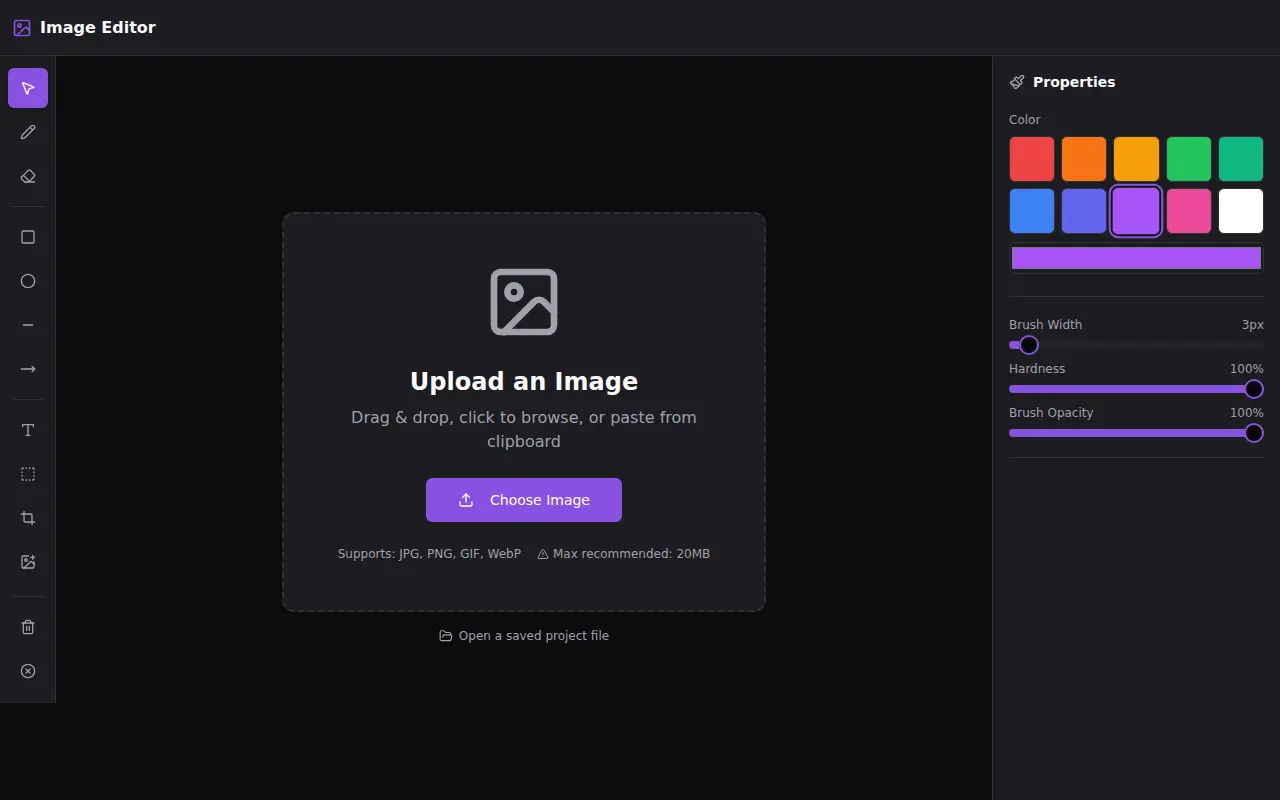The image size is (1280, 800).
Task: Click the Choose Image button
Action: (x=524, y=500)
